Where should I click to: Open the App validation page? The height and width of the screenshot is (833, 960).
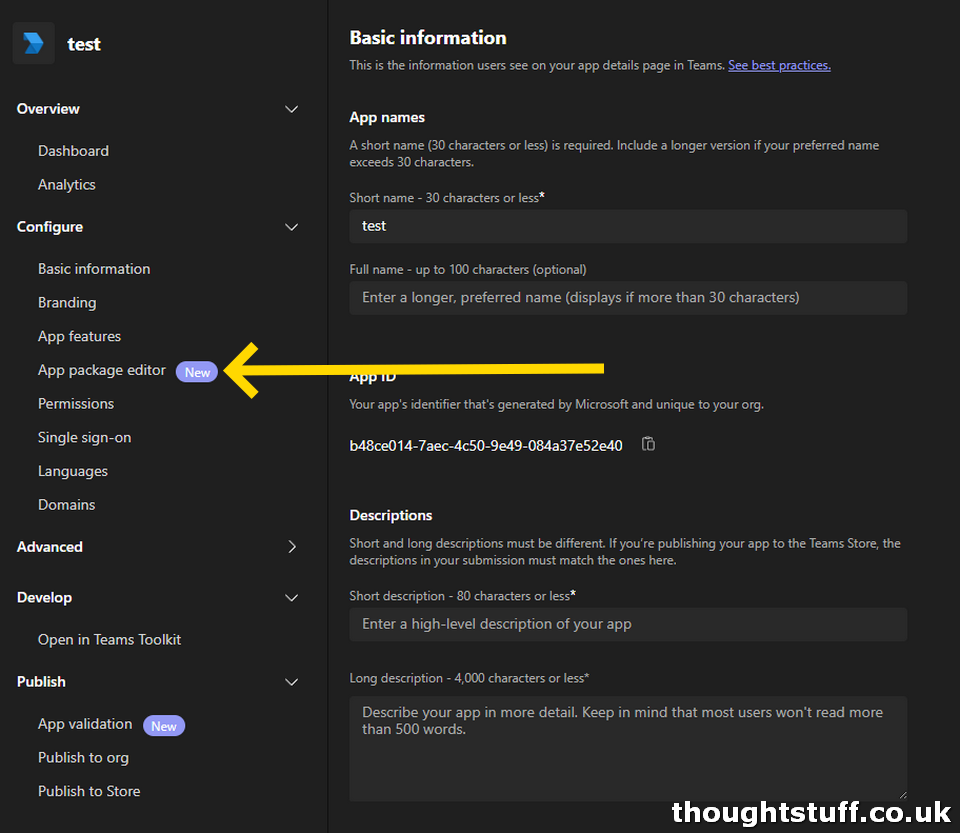tap(85, 724)
